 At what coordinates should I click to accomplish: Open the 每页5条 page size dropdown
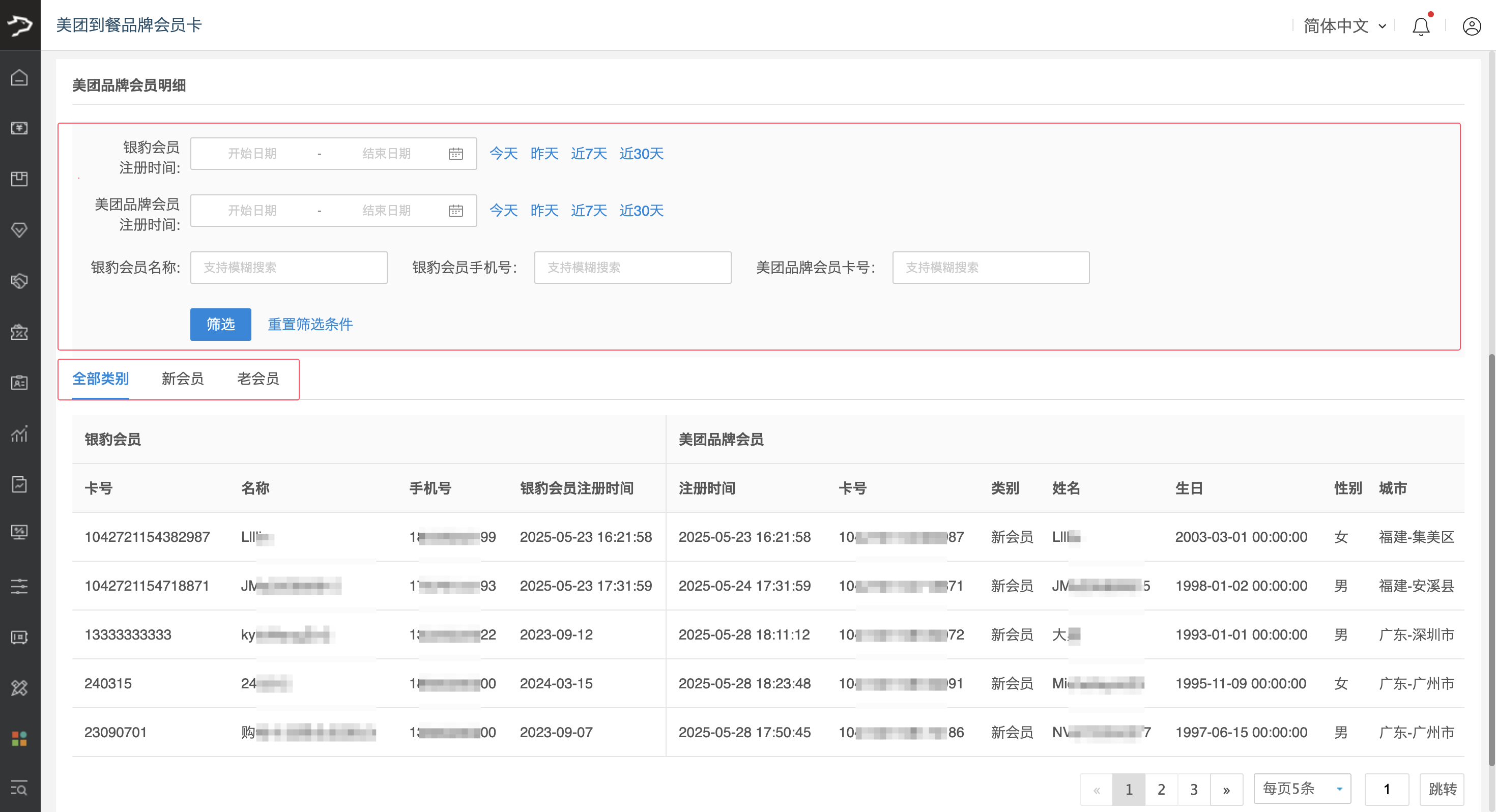(1302, 789)
